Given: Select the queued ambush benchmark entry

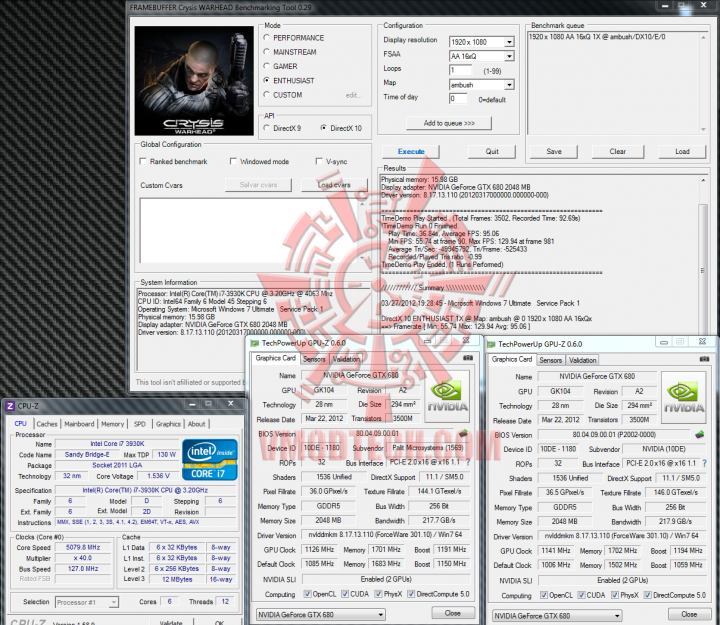Looking at the screenshot, I should point(597,37).
